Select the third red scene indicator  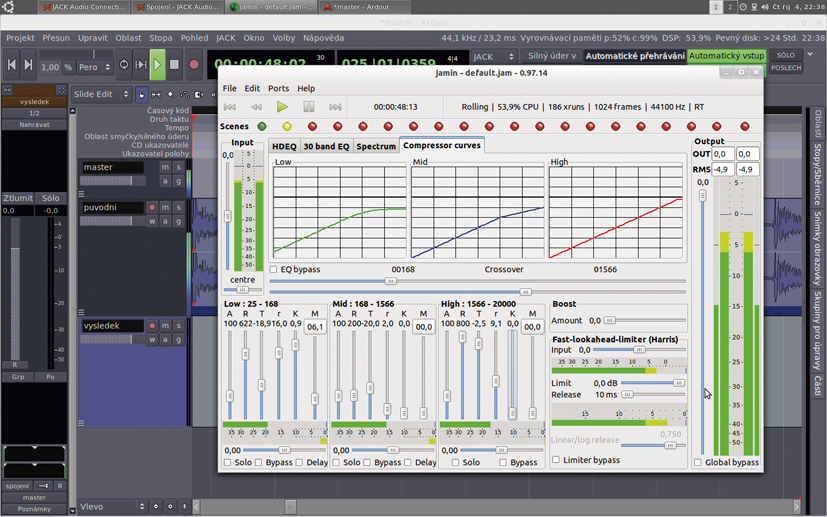click(312, 127)
